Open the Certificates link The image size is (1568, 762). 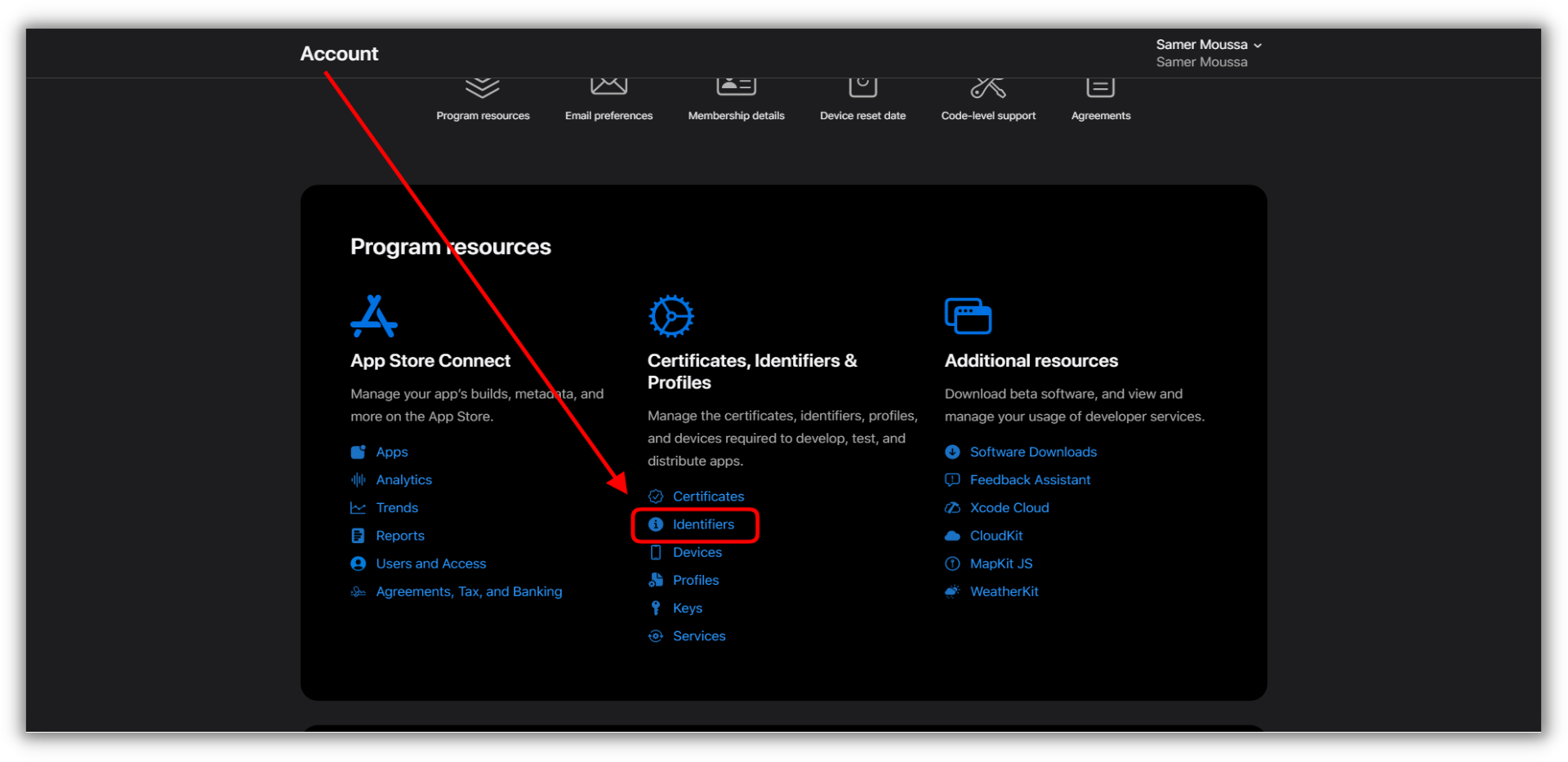click(709, 497)
